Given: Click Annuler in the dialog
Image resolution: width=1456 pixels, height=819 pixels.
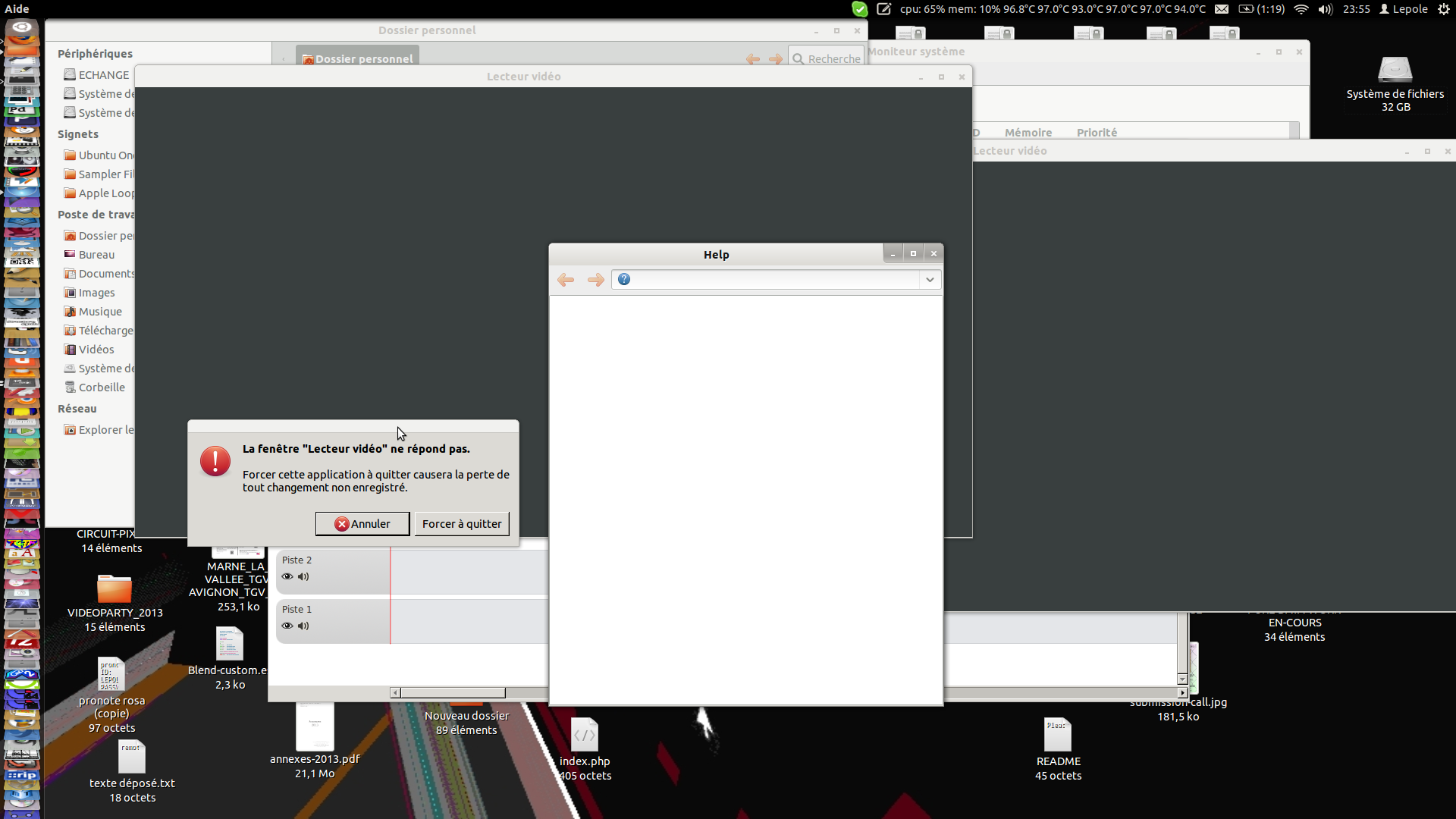Looking at the screenshot, I should 362,524.
